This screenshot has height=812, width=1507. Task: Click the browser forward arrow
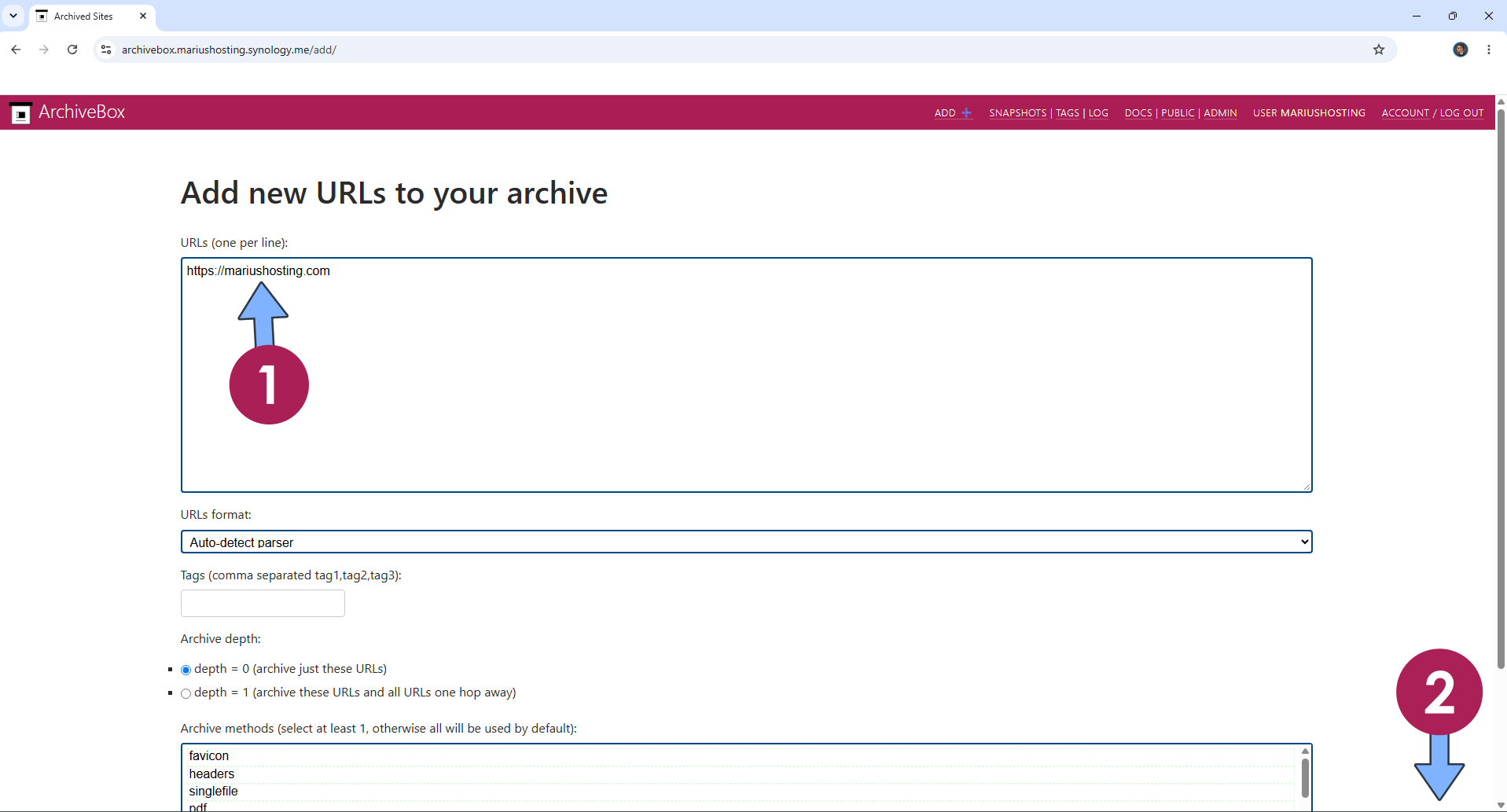tap(44, 50)
